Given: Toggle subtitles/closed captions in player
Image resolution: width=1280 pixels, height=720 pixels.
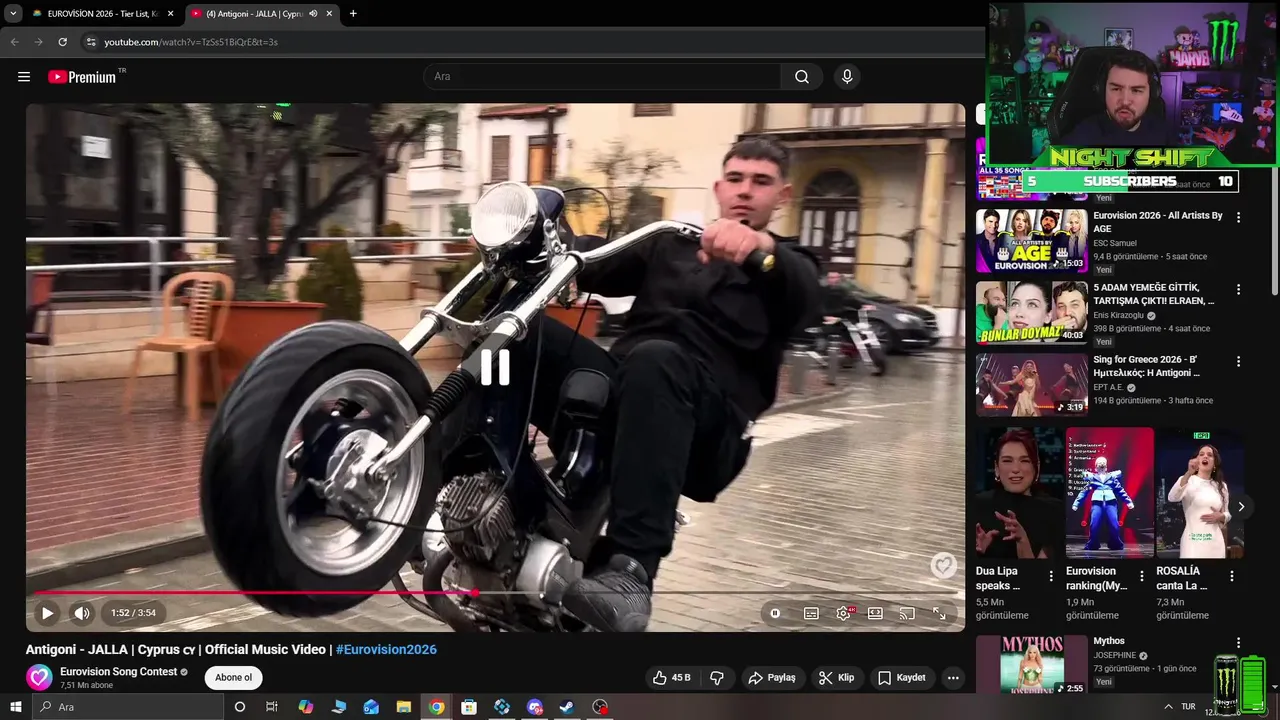Looking at the screenshot, I should tap(811, 613).
